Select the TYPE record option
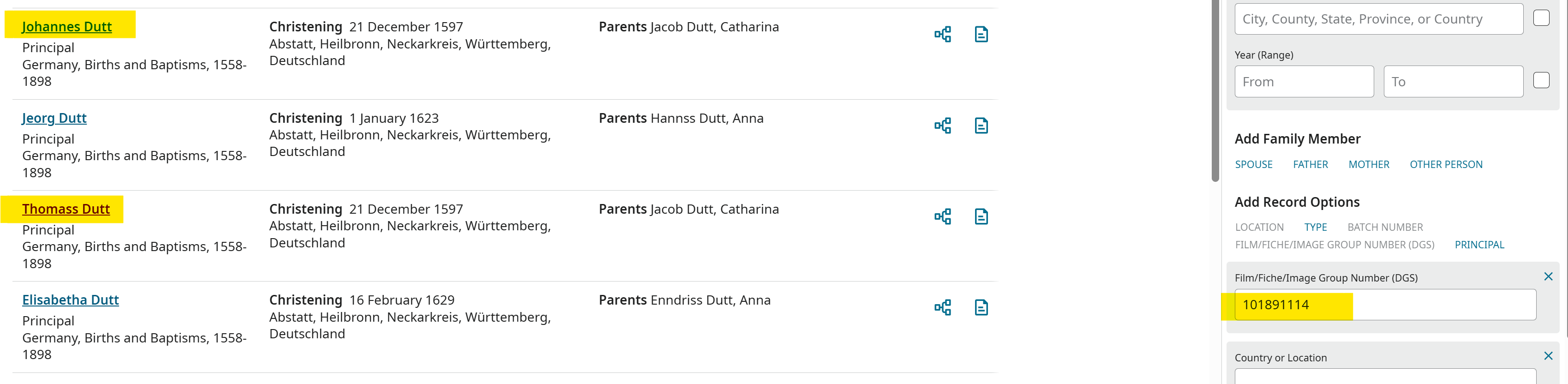Viewport: 1568px width, 384px height. pyautogui.click(x=1315, y=227)
